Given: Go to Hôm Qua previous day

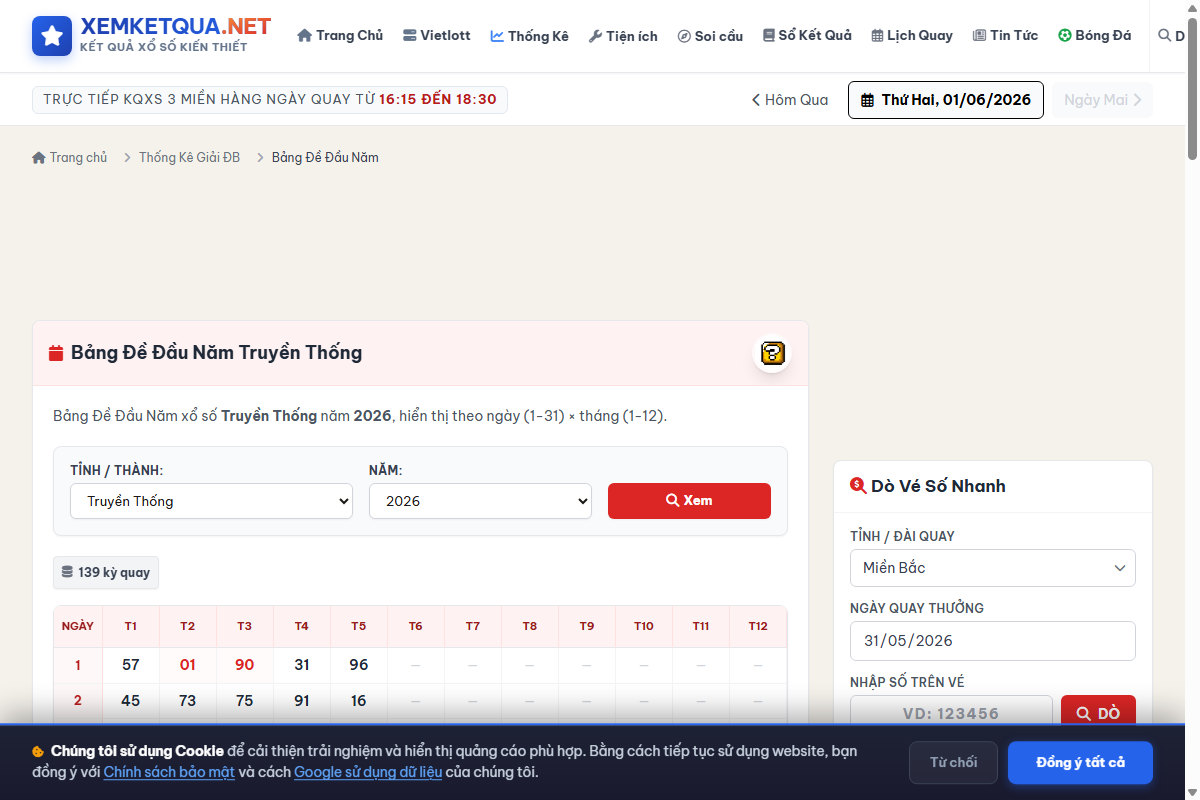Looking at the screenshot, I should point(790,100).
